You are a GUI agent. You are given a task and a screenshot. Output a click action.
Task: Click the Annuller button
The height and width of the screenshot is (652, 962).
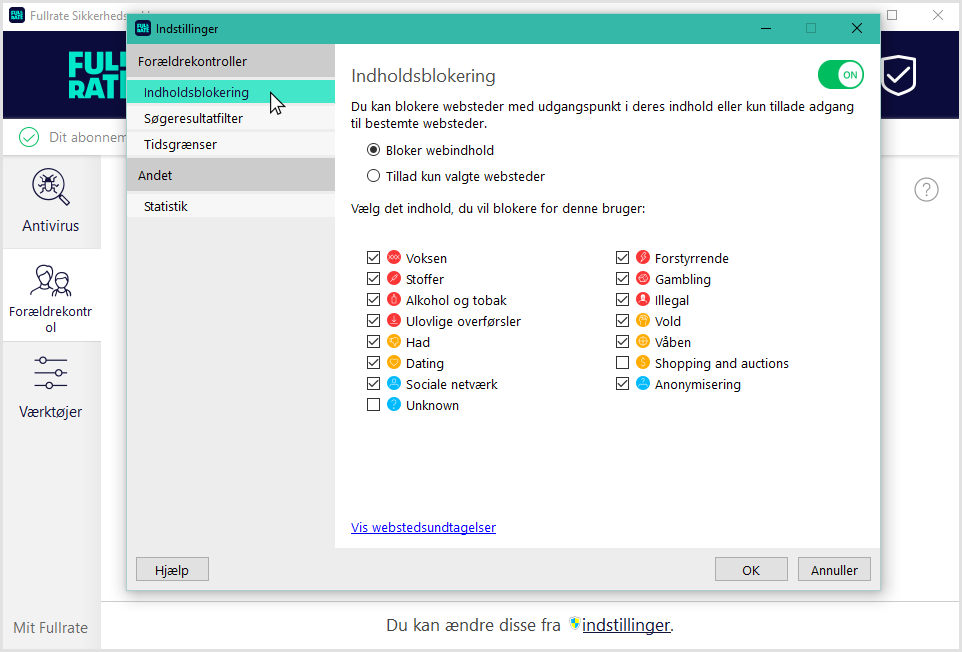(834, 570)
